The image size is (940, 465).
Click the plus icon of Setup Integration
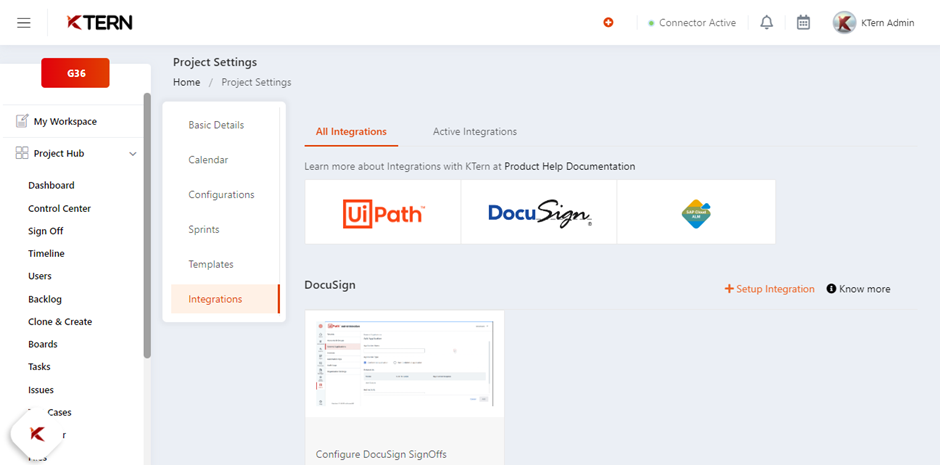(729, 289)
